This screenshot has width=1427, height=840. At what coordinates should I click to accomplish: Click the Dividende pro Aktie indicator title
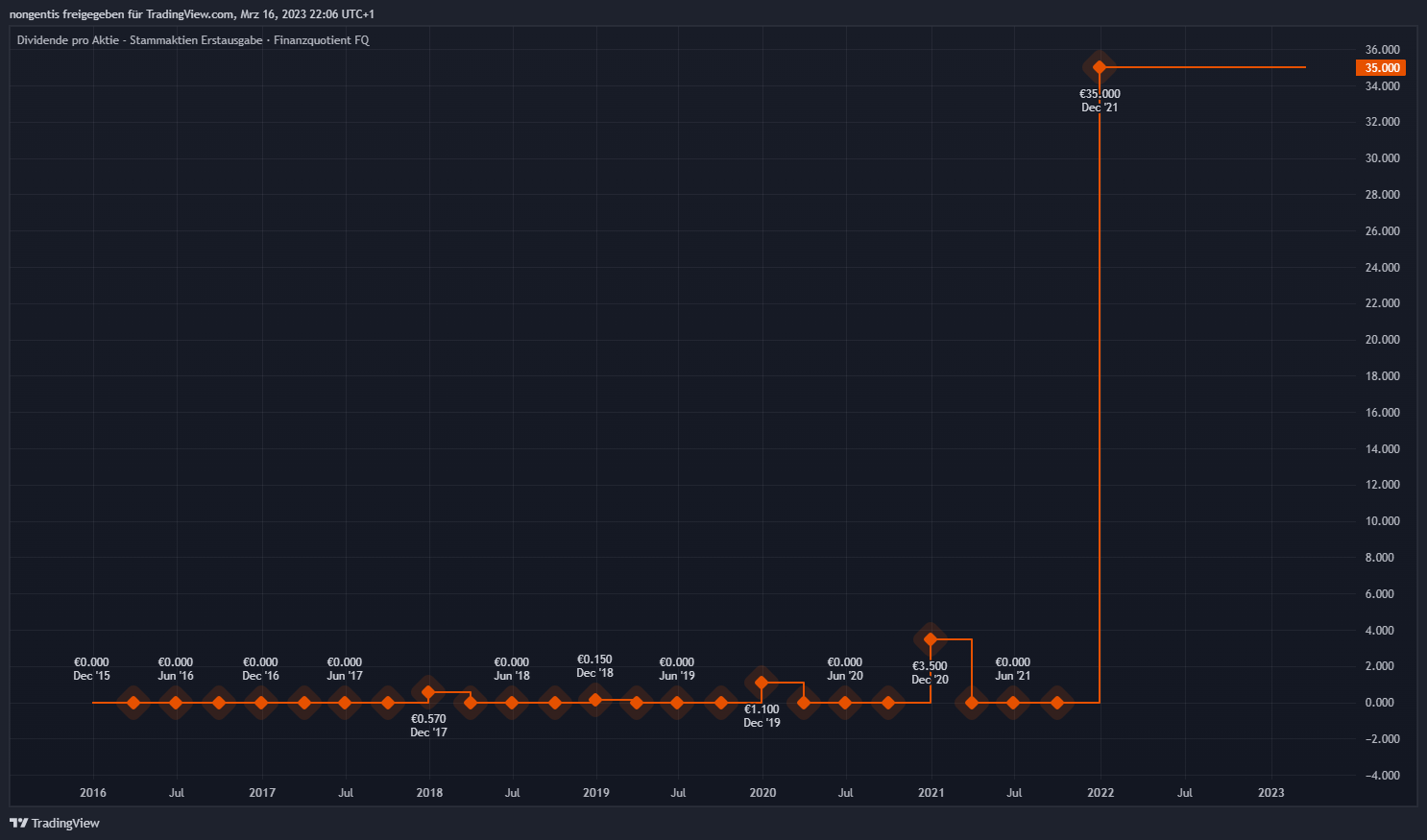(x=193, y=40)
